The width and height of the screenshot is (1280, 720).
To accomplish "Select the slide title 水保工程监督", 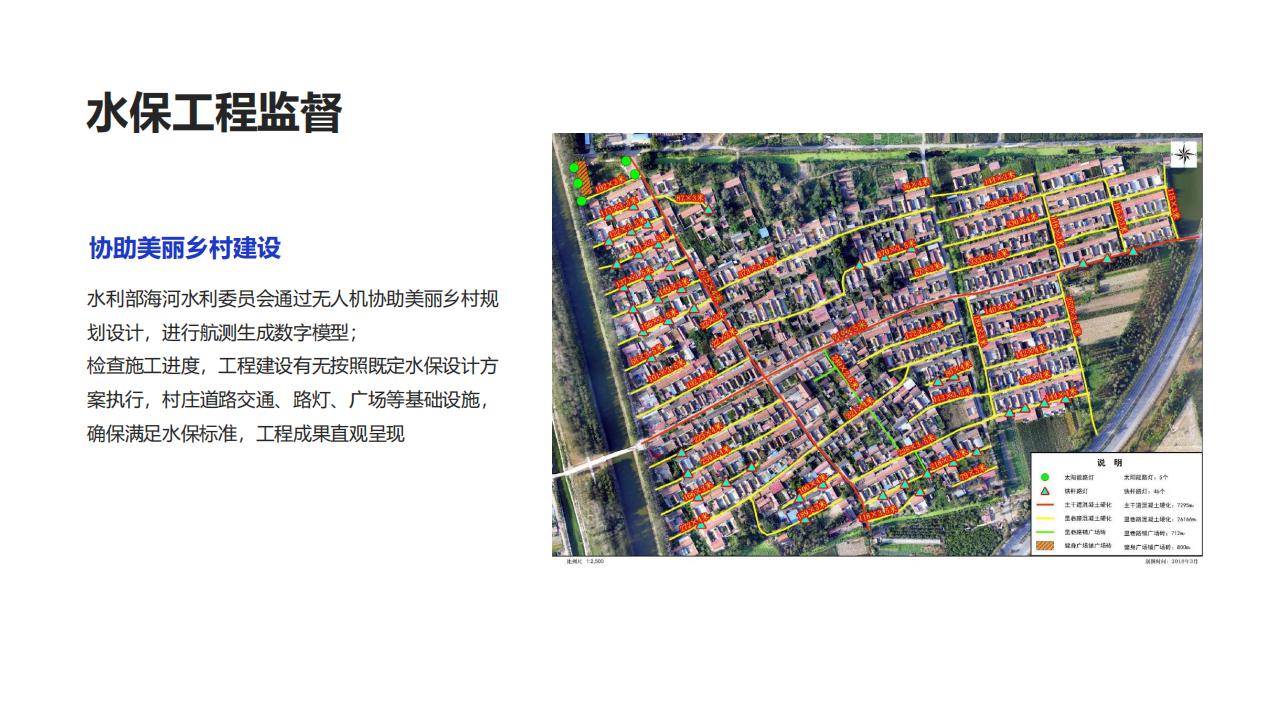I will point(214,113).
